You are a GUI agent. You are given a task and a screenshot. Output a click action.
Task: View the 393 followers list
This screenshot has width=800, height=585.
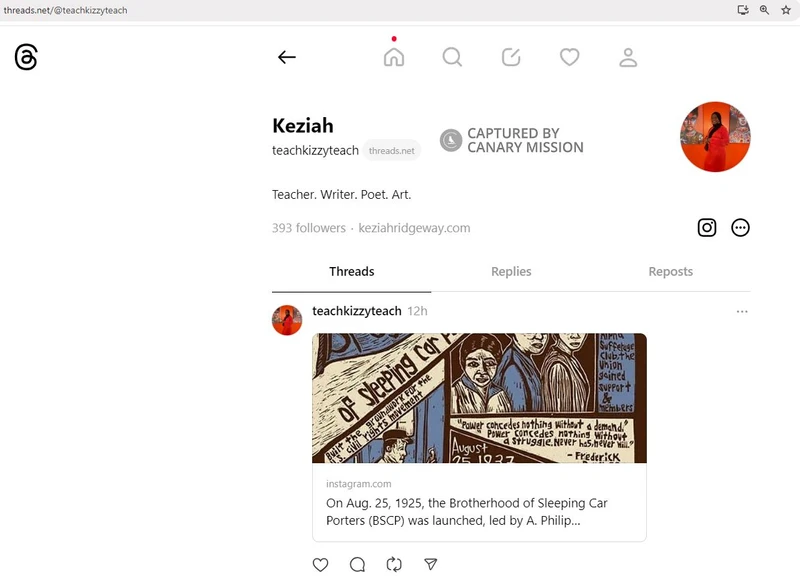[x=308, y=228]
